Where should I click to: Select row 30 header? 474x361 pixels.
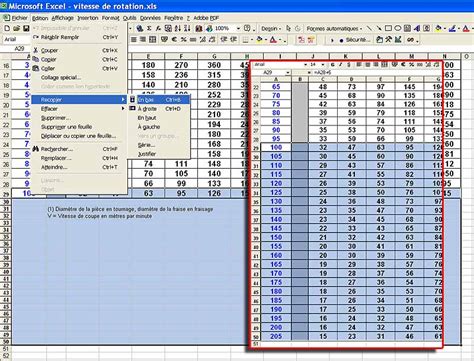click(x=6, y=202)
